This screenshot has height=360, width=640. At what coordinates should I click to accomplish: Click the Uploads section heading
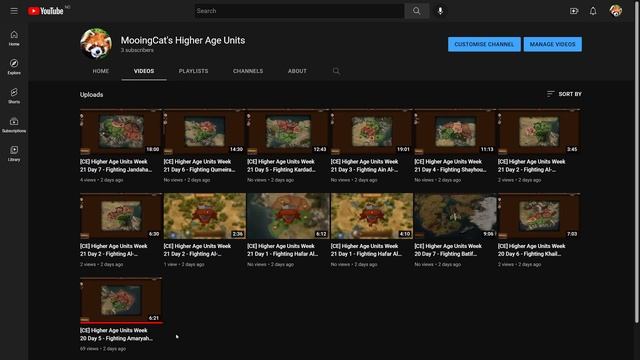click(x=91, y=95)
